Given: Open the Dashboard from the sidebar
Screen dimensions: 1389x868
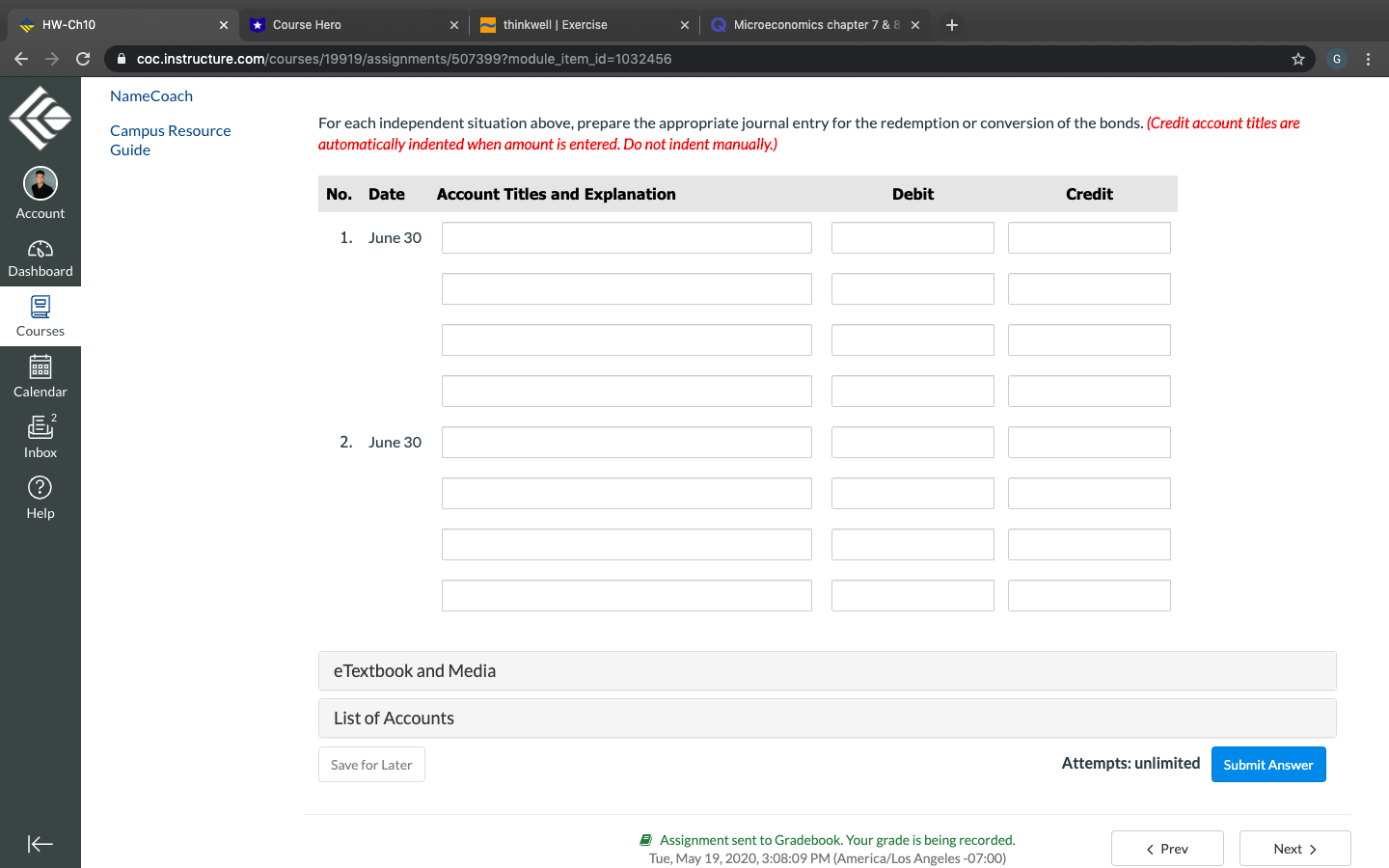Looking at the screenshot, I should tap(41, 256).
